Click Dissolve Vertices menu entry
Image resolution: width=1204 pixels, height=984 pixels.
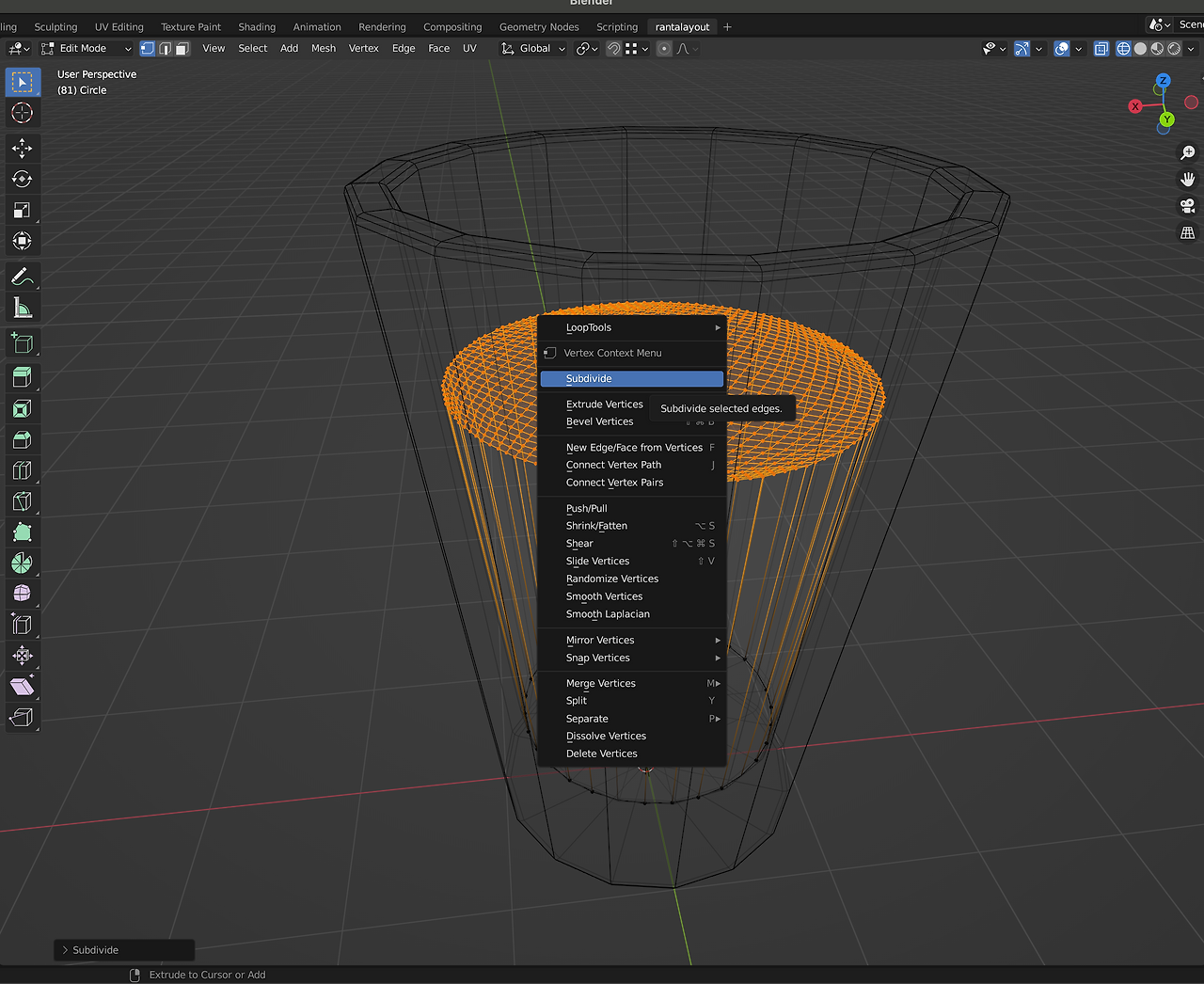[606, 736]
